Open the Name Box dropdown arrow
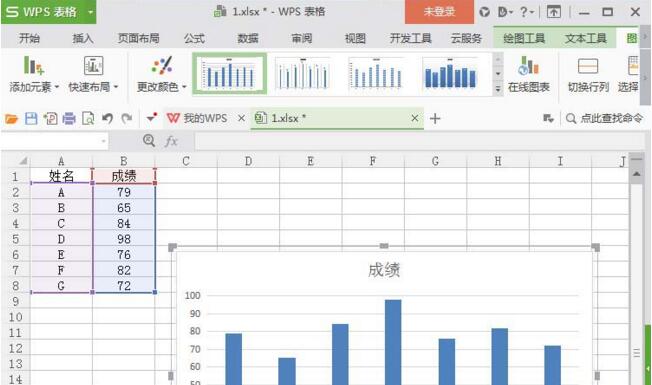This screenshot has height=385, width=652. pos(103,141)
